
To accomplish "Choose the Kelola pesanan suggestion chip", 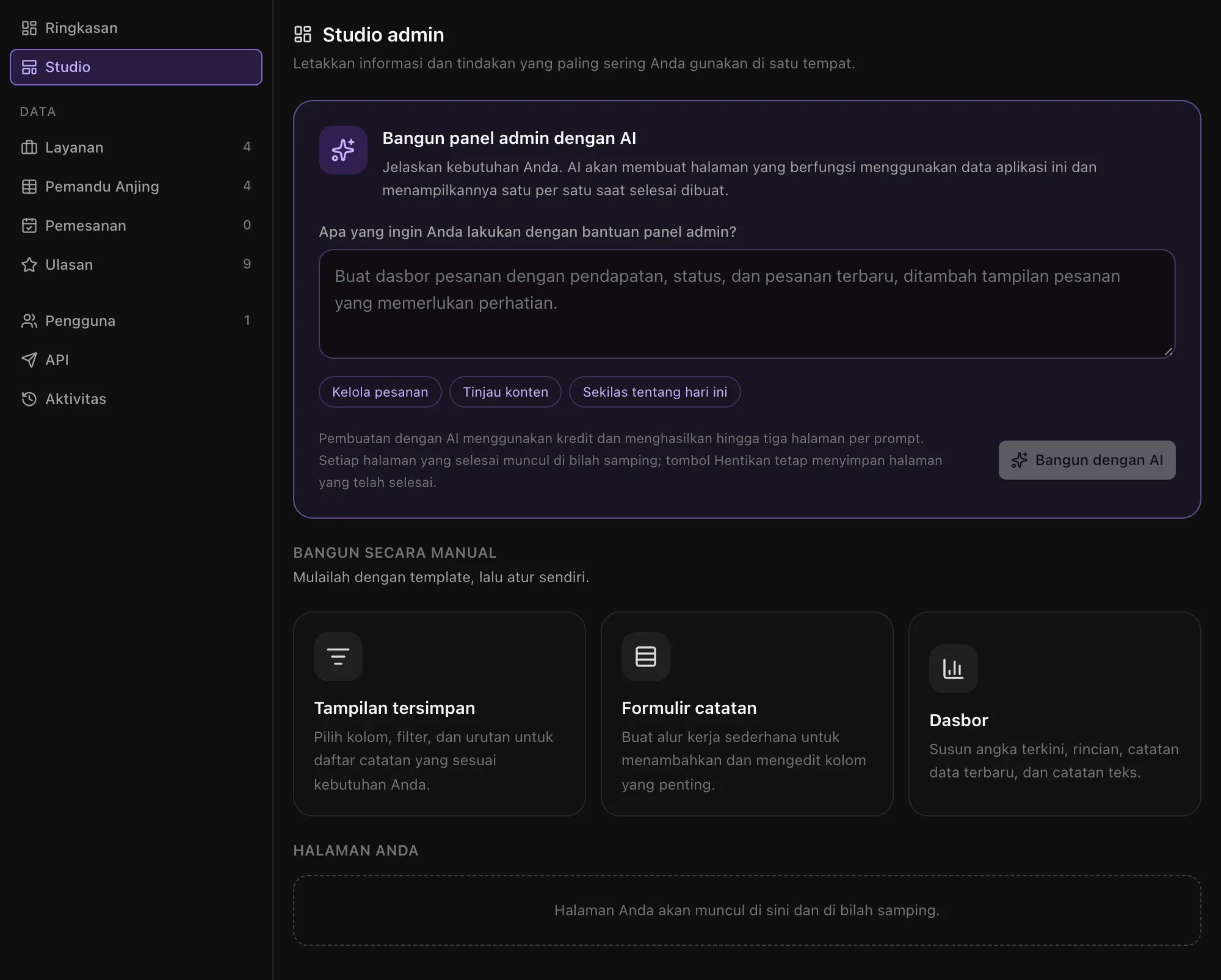I will coord(380,392).
